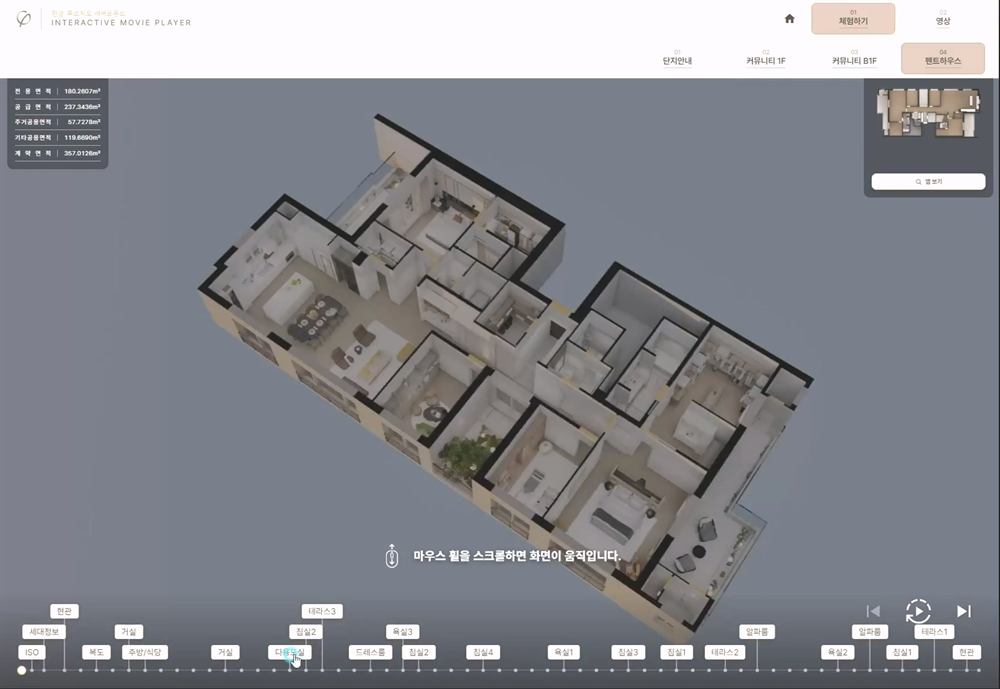Jump to the 침실4 marker
Screen dimensions: 1000x689
483,652
